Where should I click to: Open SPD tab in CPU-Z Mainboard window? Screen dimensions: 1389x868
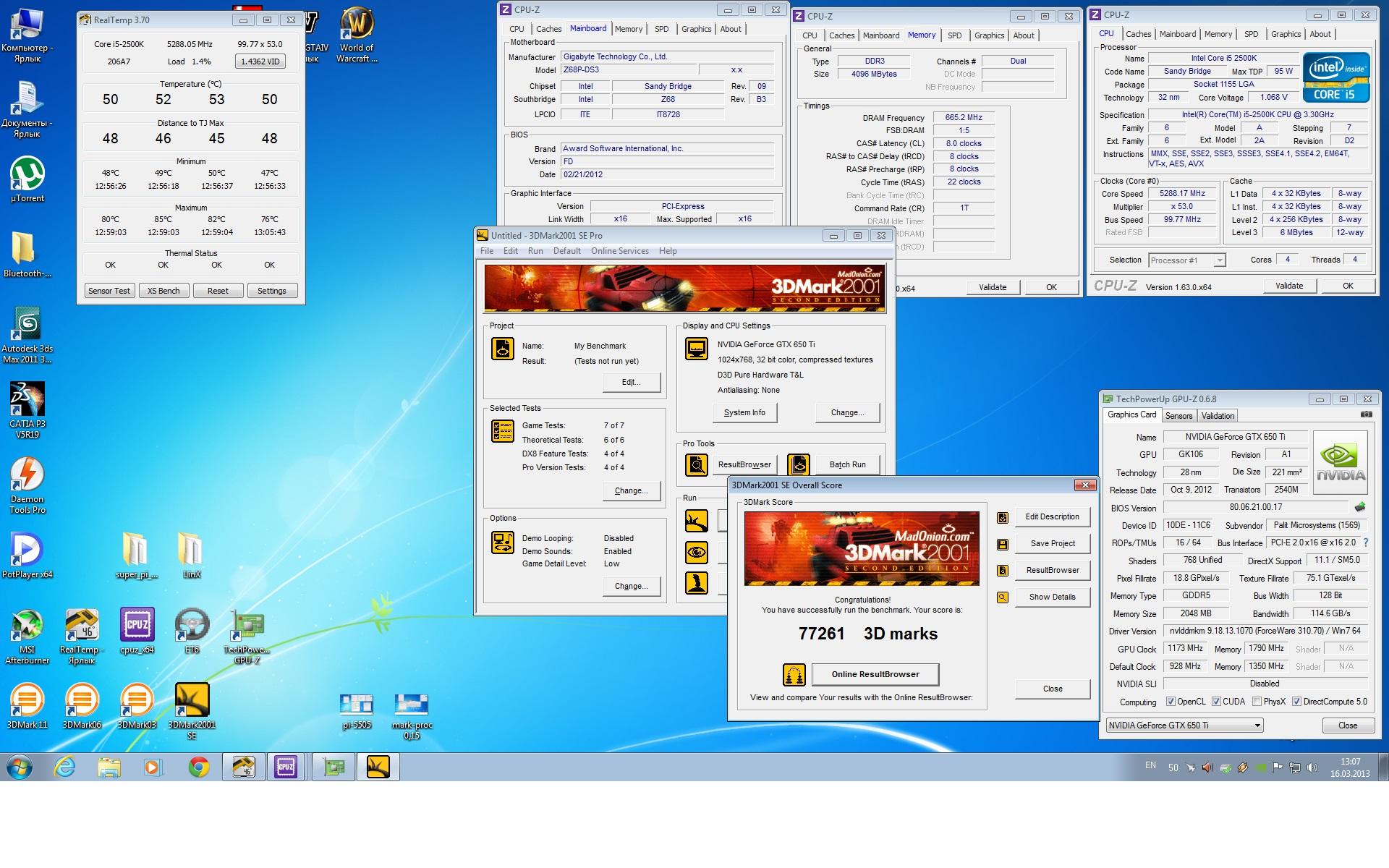[661, 29]
